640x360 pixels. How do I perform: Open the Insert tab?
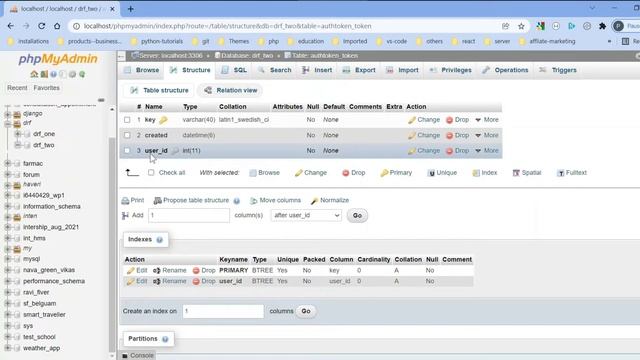click(x=317, y=70)
